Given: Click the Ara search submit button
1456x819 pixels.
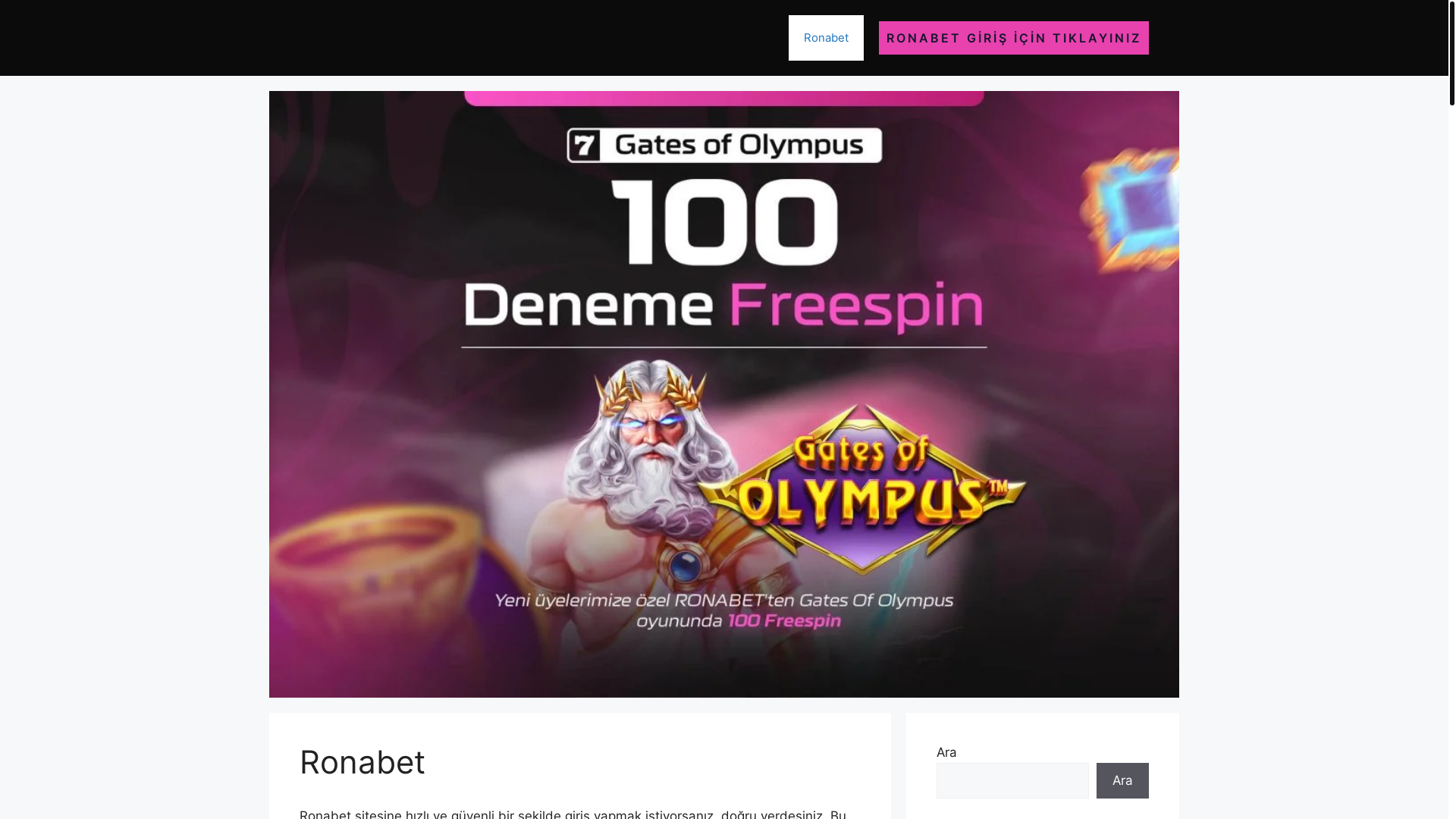Looking at the screenshot, I should (1122, 780).
